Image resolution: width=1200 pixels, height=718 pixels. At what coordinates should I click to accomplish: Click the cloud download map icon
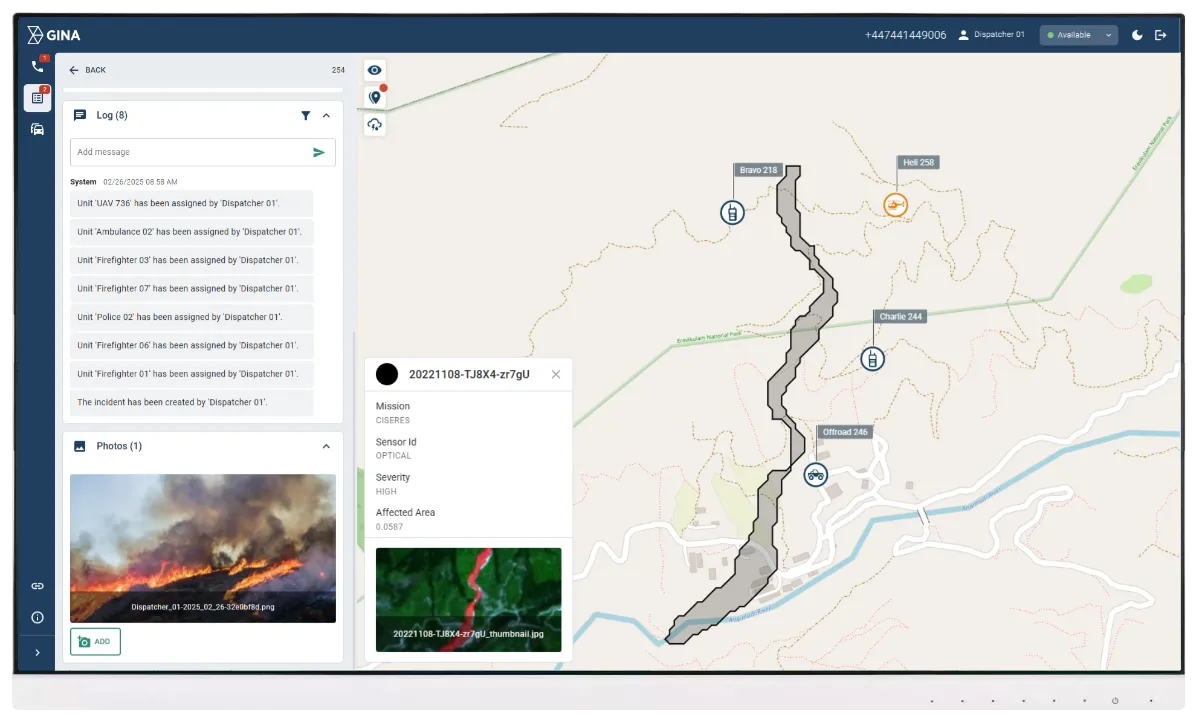point(375,124)
